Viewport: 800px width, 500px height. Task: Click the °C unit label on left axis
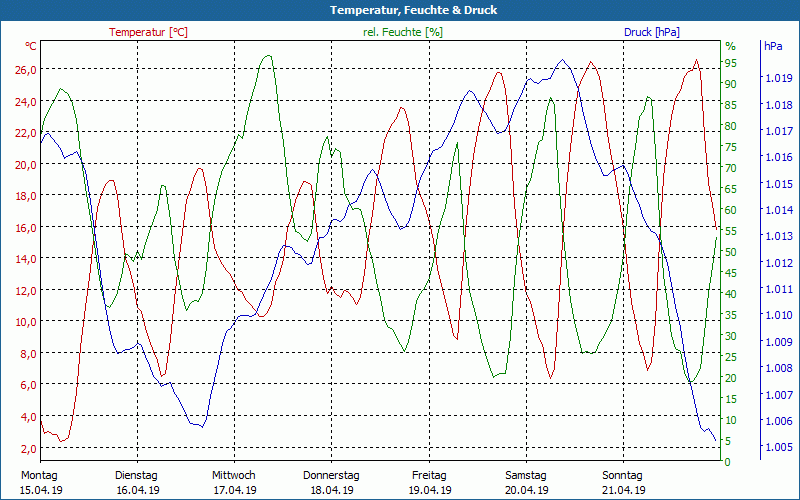31,46
